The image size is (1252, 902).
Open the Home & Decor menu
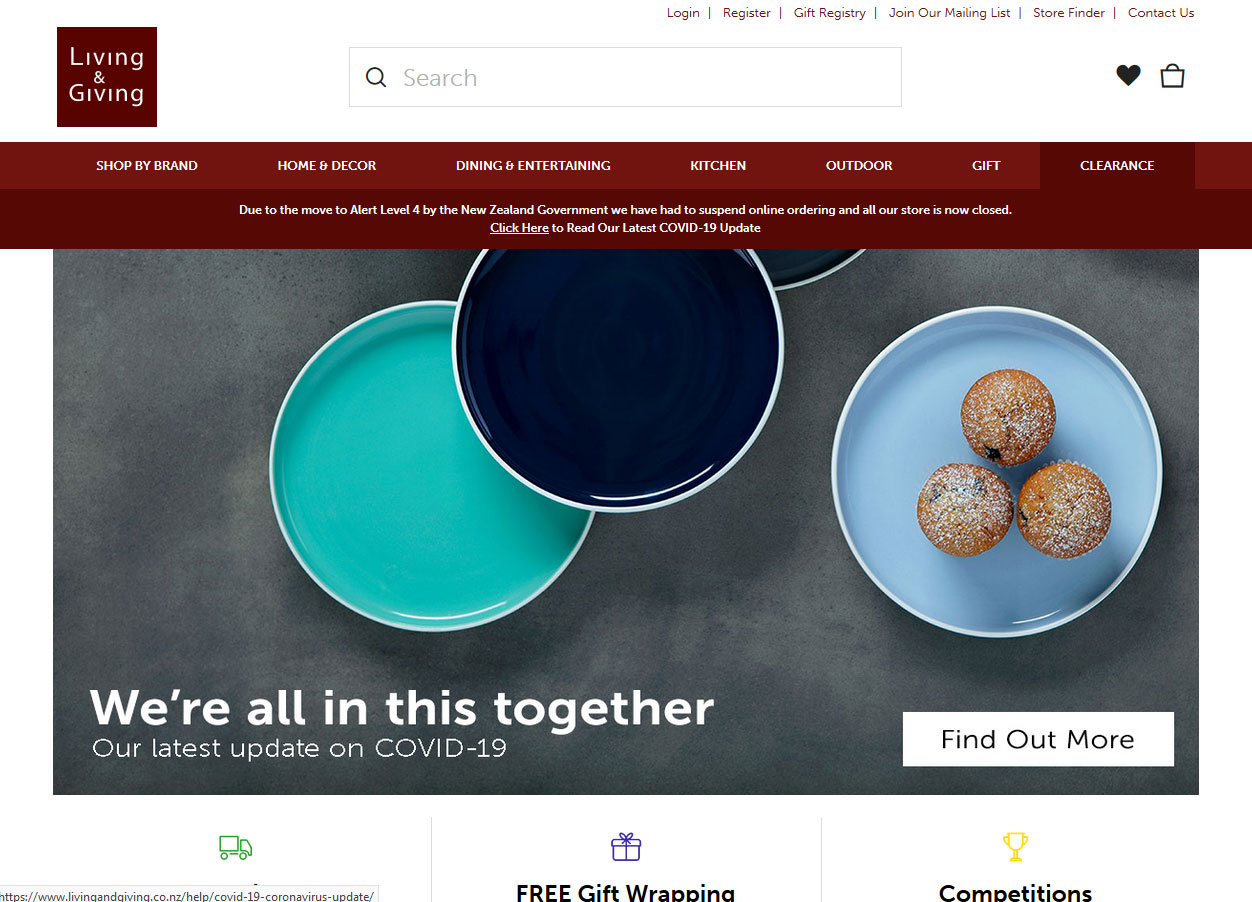point(327,166)
